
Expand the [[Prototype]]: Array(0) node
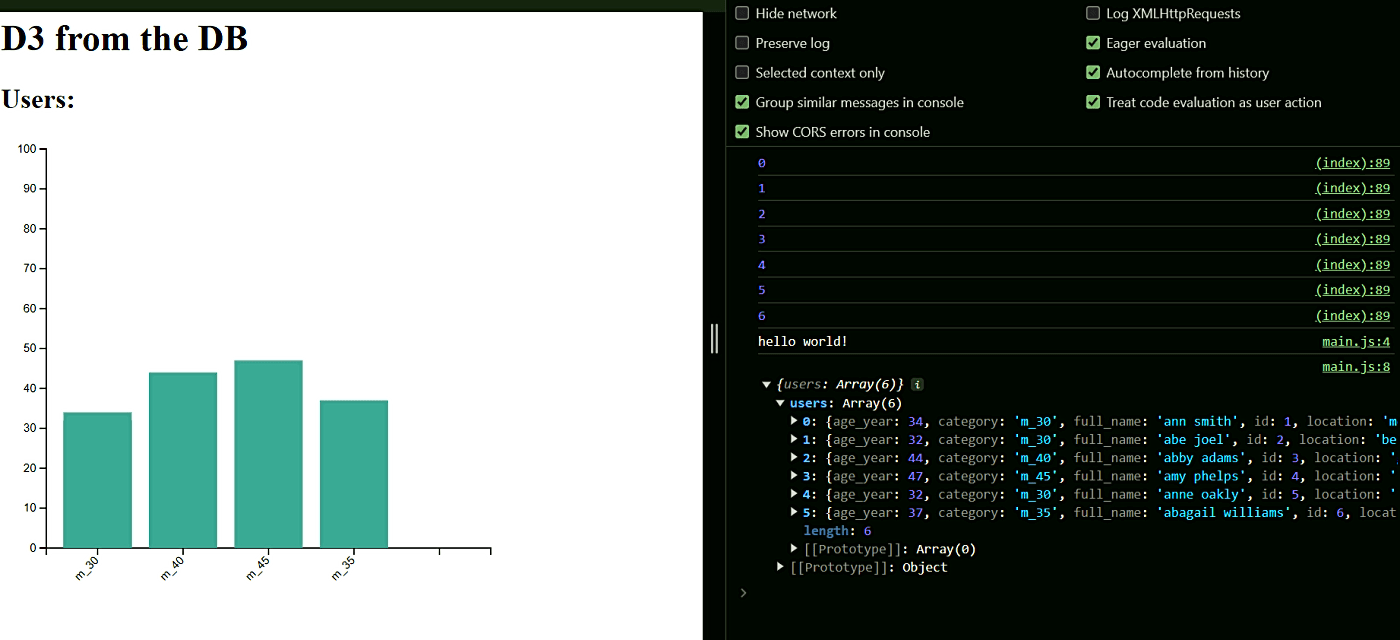coord(795,549)
